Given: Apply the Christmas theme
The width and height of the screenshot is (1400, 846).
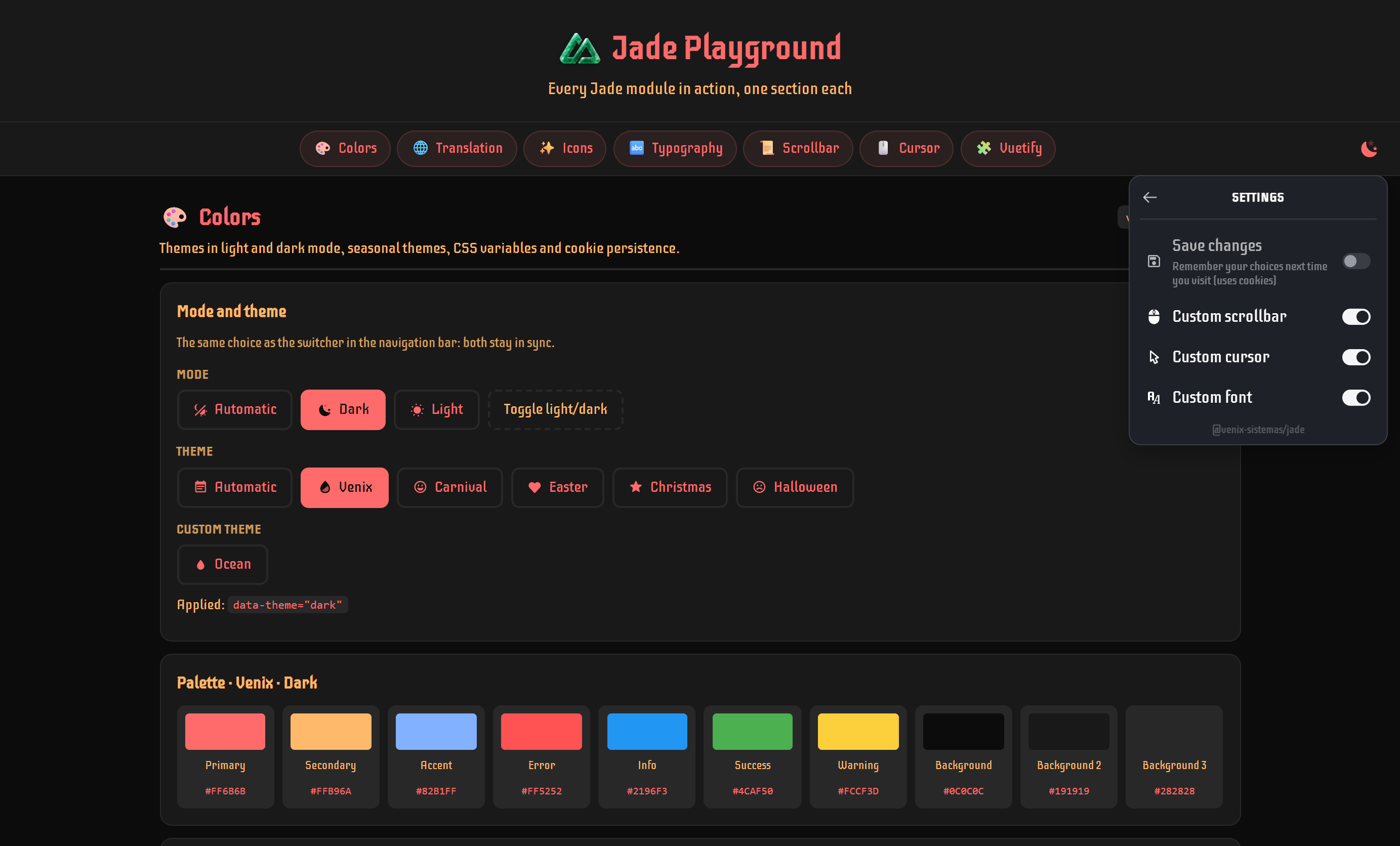Looking at the screenshot, I should [x=670, y=487].
